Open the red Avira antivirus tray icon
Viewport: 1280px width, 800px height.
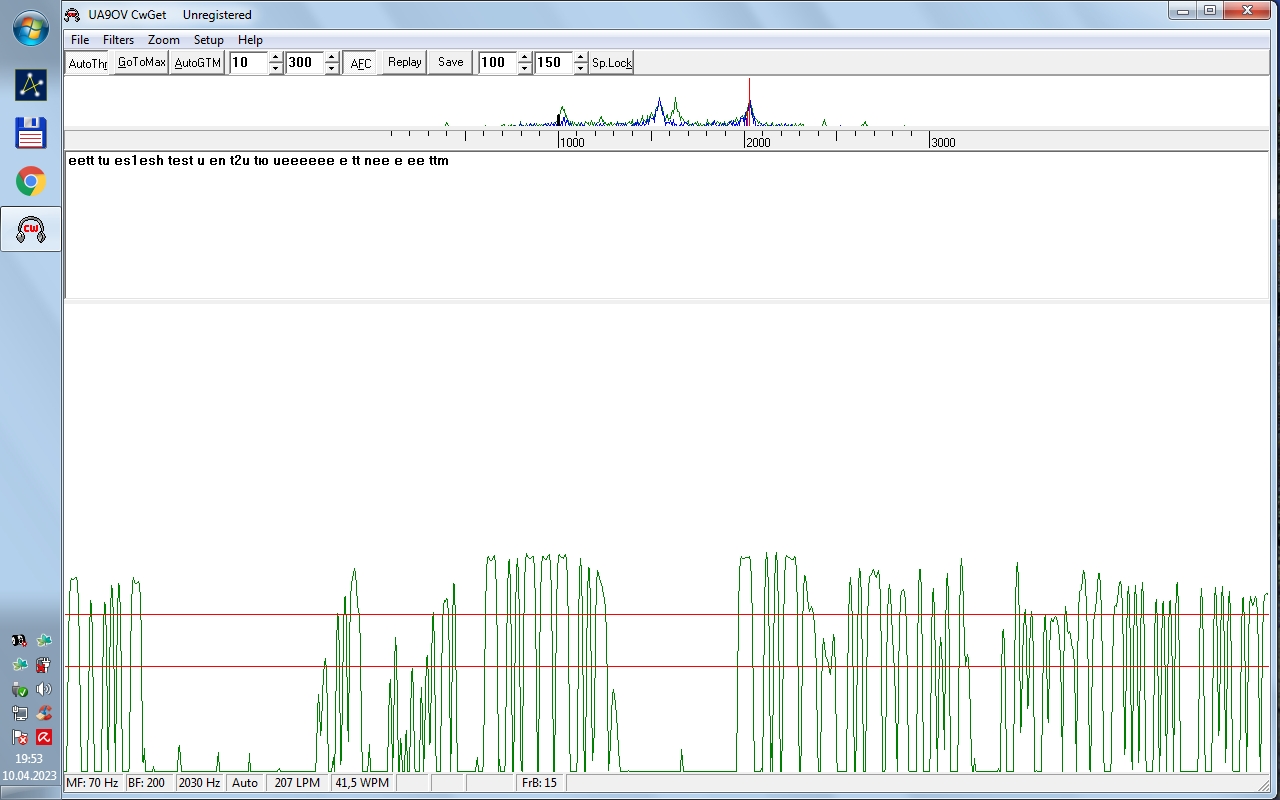pos(44,737)
